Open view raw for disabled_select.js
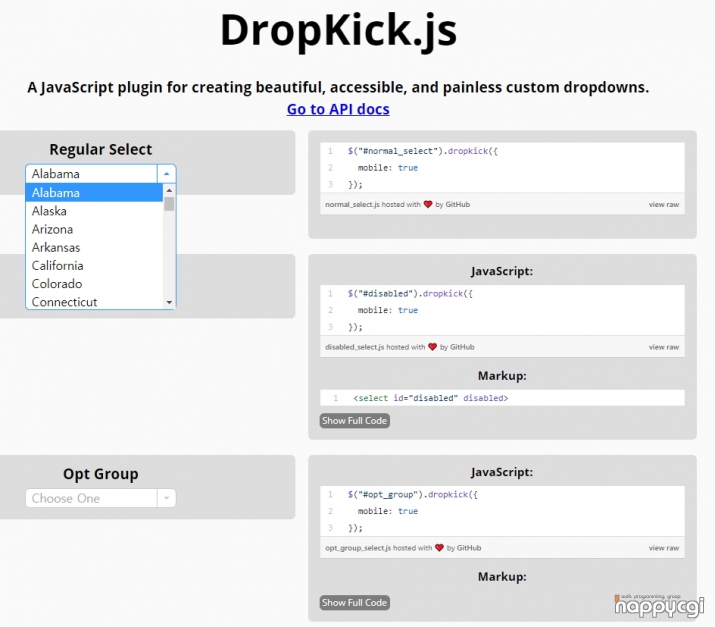715x627 pixels. pyautogui.click(x=663, y=347)
